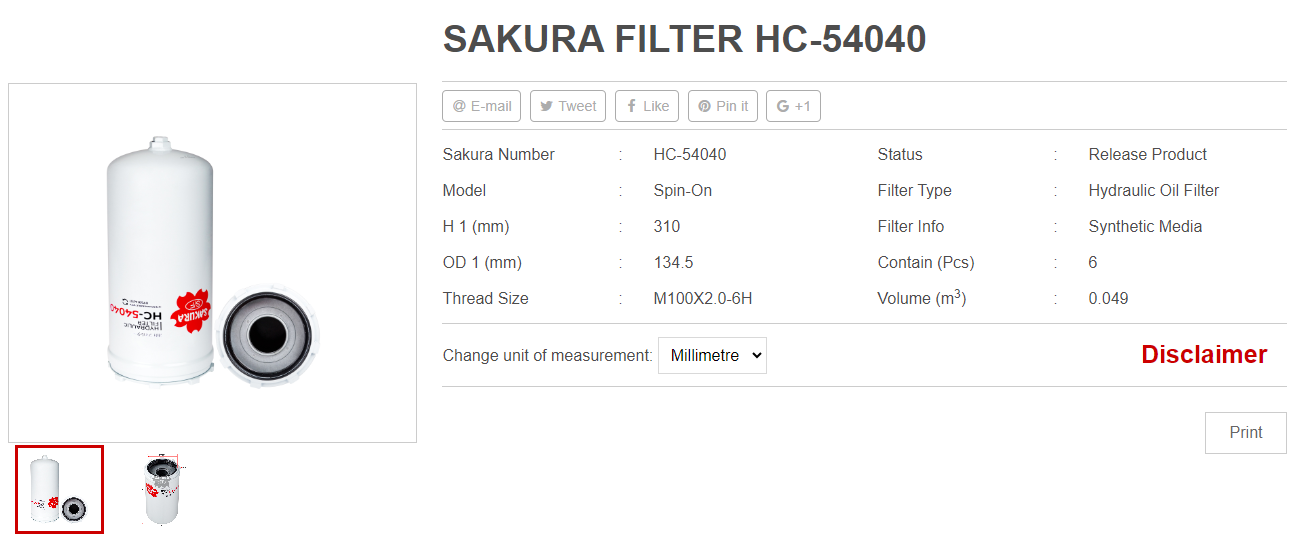Click the Contain (Pcs) value 6
Viewport: 1294px width, 537px height.
pyautogui.click(x=1093, y=263)
